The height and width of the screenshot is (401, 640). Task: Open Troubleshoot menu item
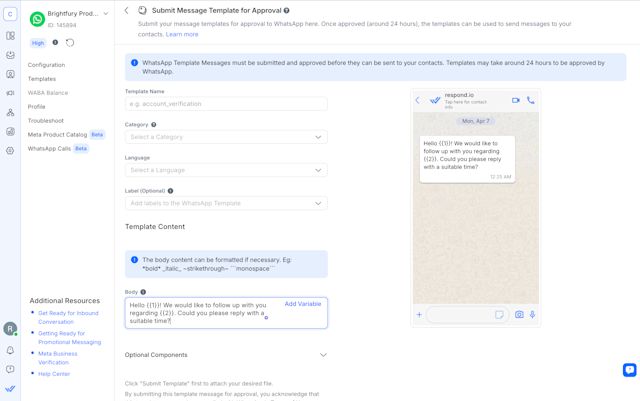pyautogui.click(x=46, y=120)
